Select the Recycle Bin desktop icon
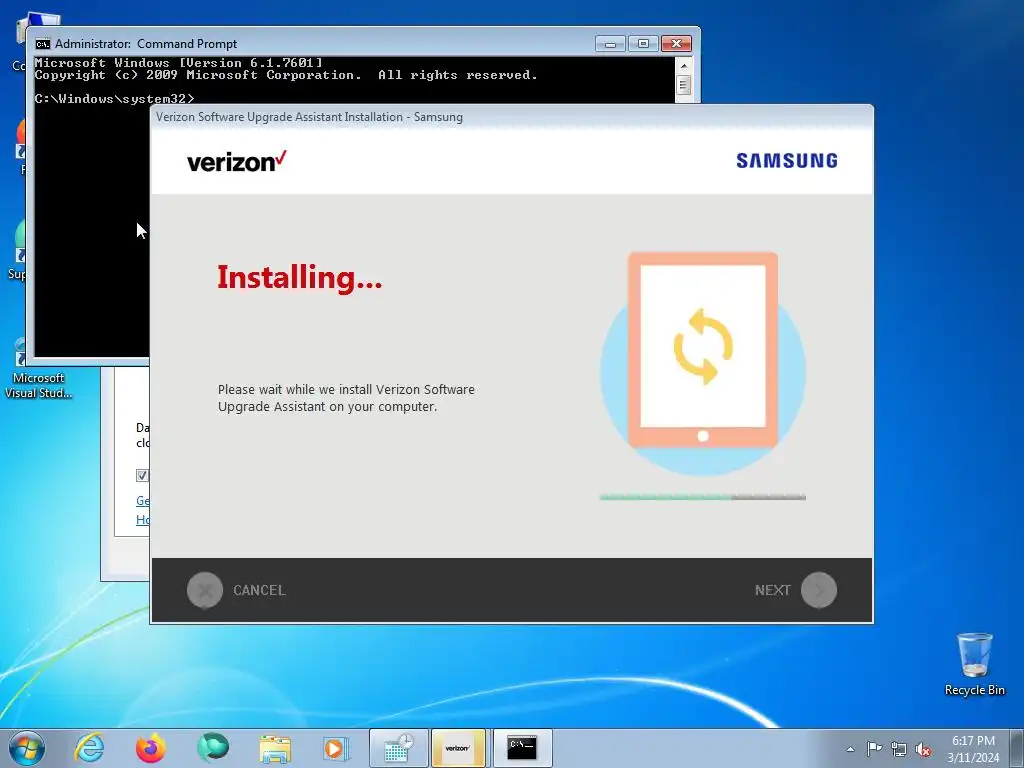This screenshot has width=1024, height=768. 974,664
